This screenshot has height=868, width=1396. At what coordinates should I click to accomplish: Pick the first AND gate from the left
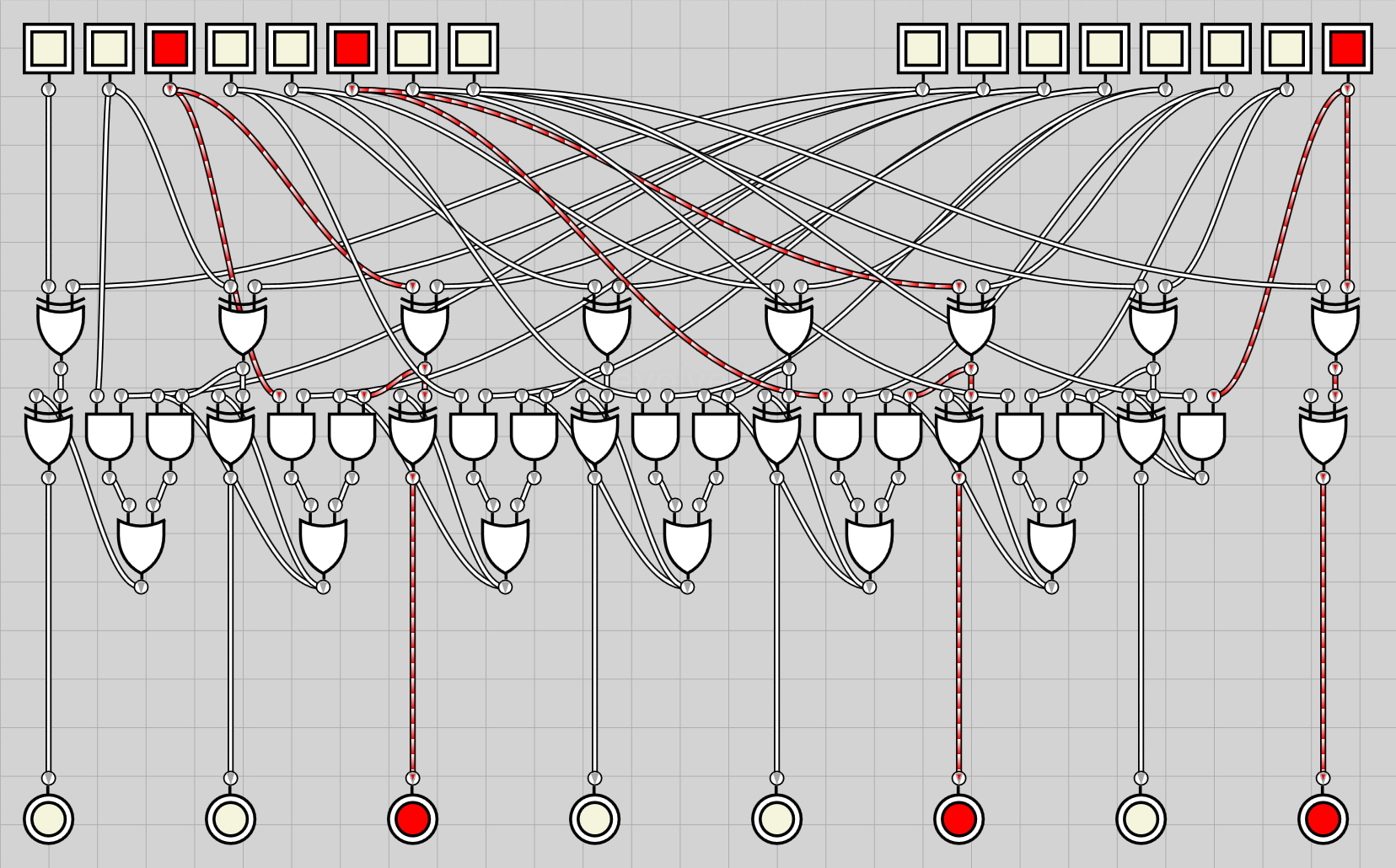(109, 437)
